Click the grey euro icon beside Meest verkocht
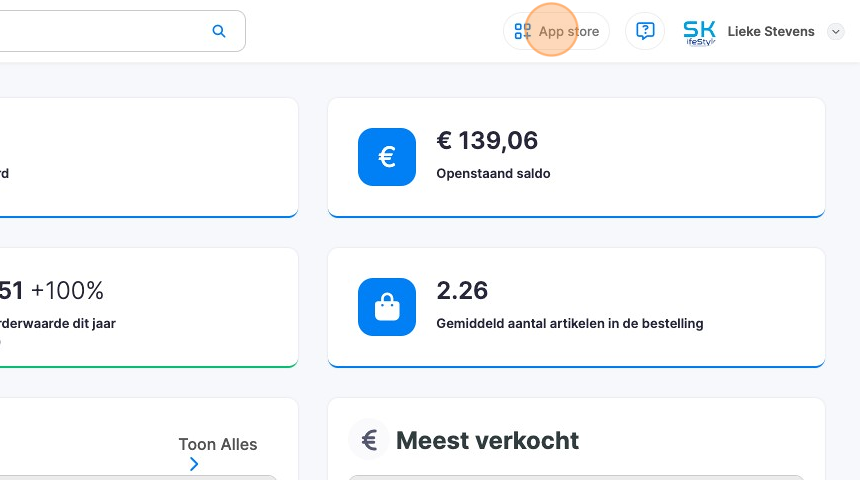Screen dimensions: 860x480 (x=369, y=440)
